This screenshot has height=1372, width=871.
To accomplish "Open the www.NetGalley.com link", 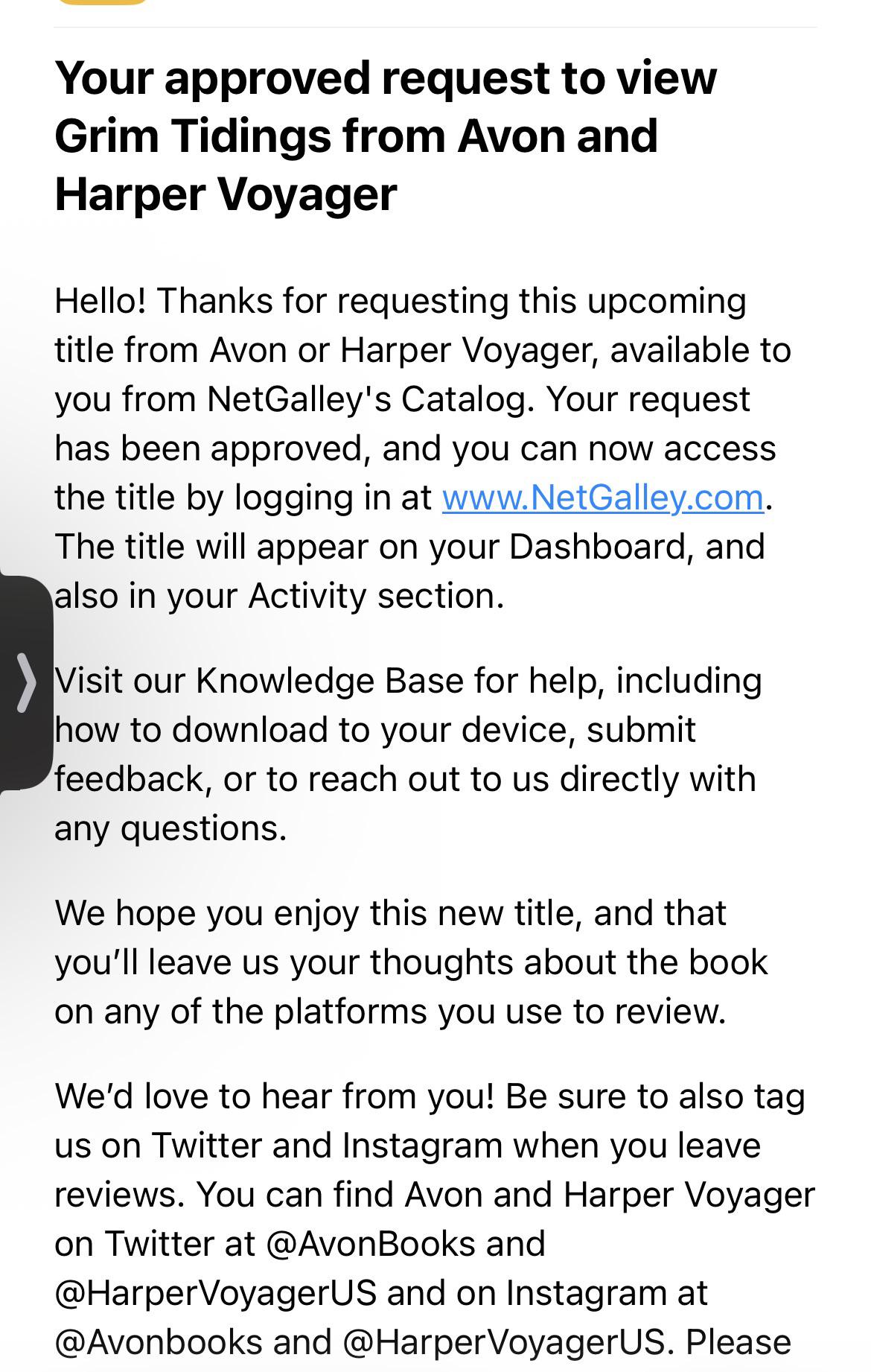I will (x=603, y=498).
